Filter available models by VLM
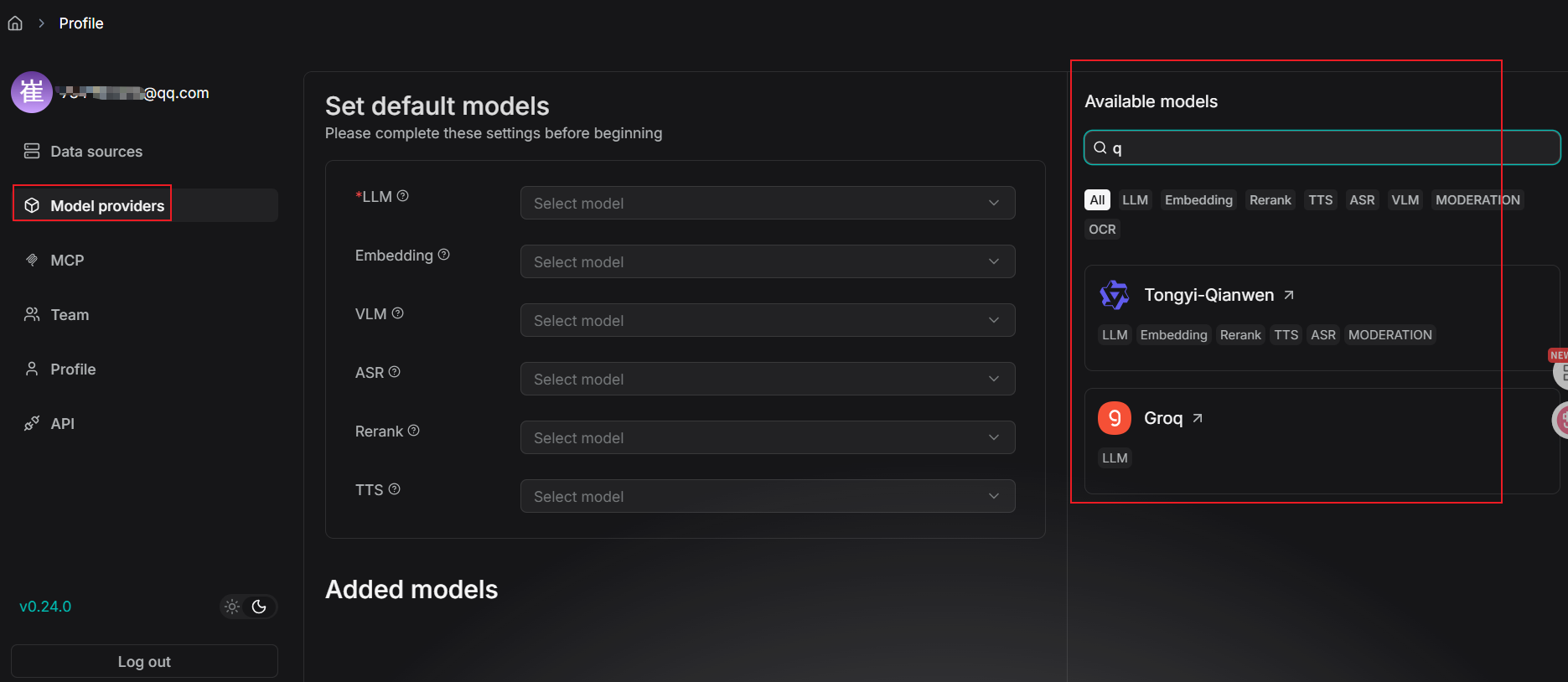The height and width of the screenshot is (682, 1568). [1405, 200]
